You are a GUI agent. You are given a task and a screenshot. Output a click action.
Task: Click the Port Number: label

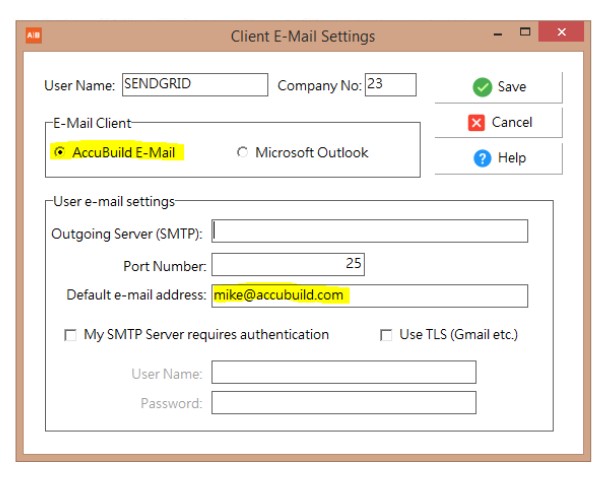[165, 266]
